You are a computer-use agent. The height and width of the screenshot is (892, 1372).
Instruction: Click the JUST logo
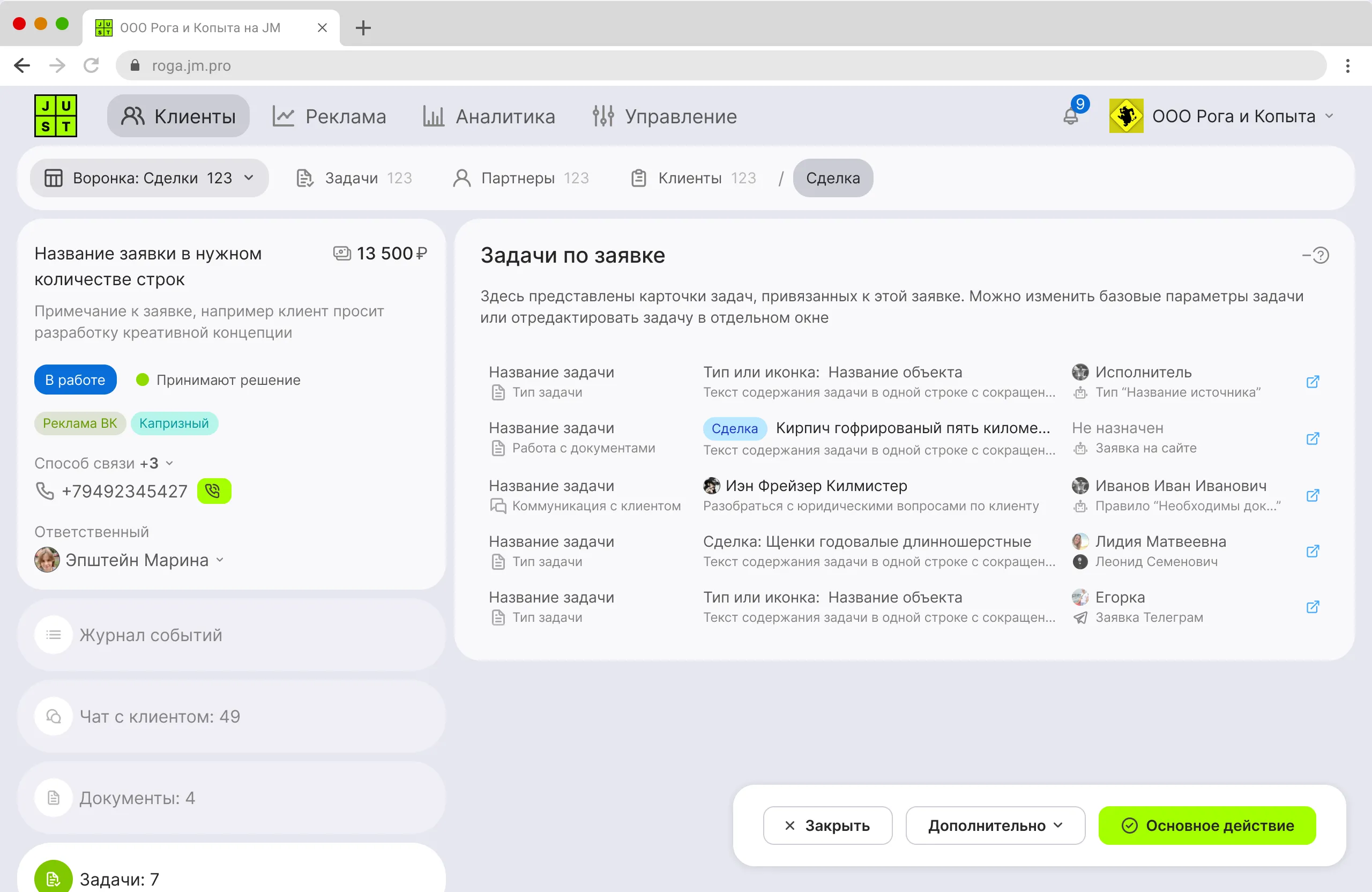pos(56,115)
